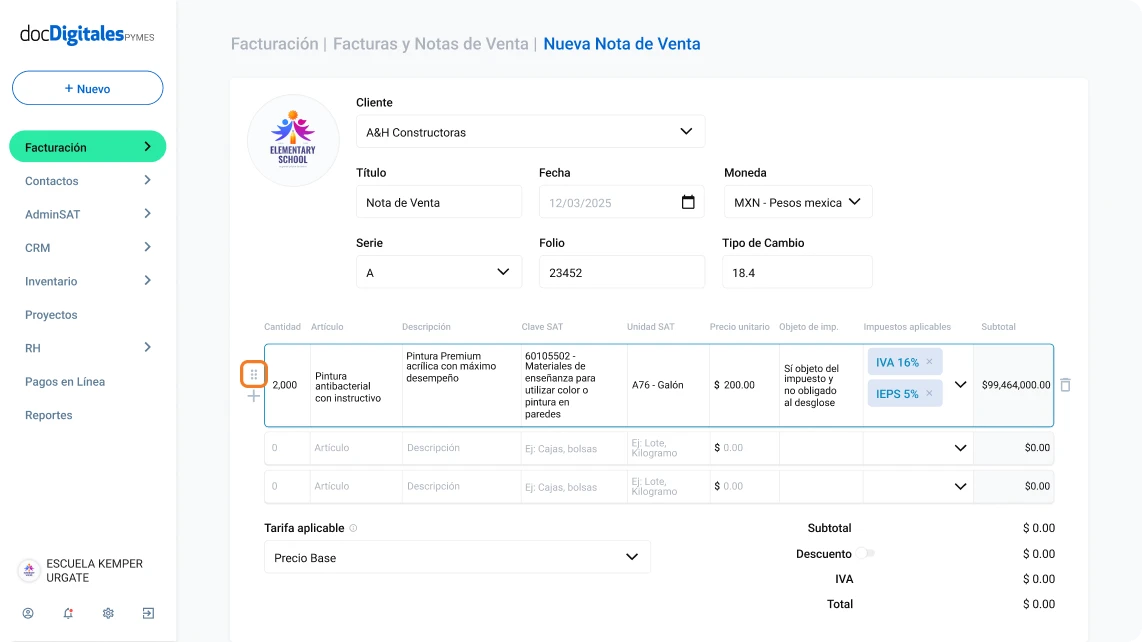Open the user profile icon
The height and width of the screenshot is (642, 1142).
28,613
